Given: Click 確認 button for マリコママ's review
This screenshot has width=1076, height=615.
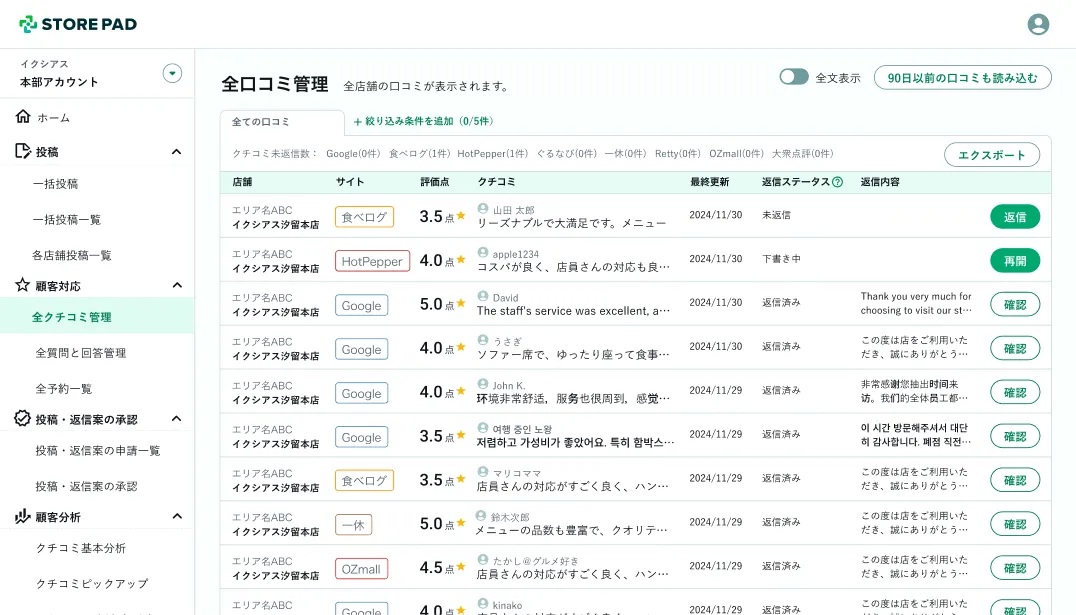Looking at the screenshot, I should pos(1015,480).
